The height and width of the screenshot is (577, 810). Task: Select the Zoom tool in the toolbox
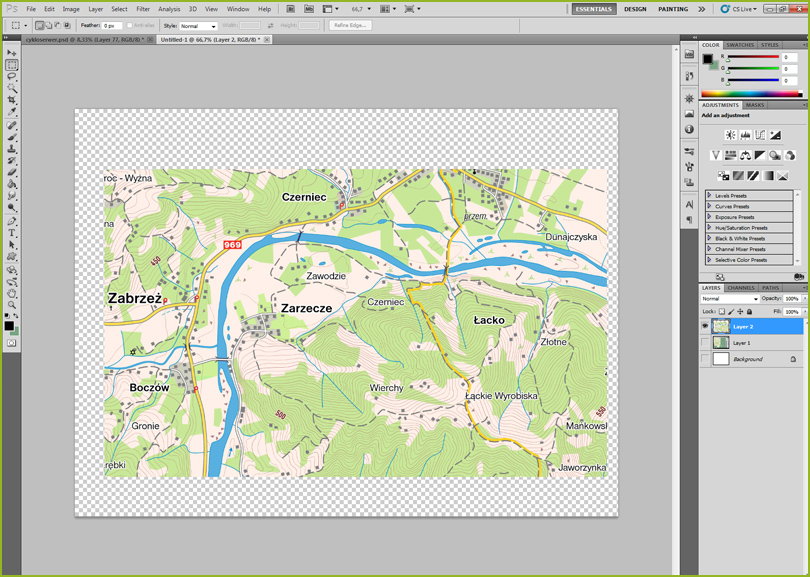point(11,305)
